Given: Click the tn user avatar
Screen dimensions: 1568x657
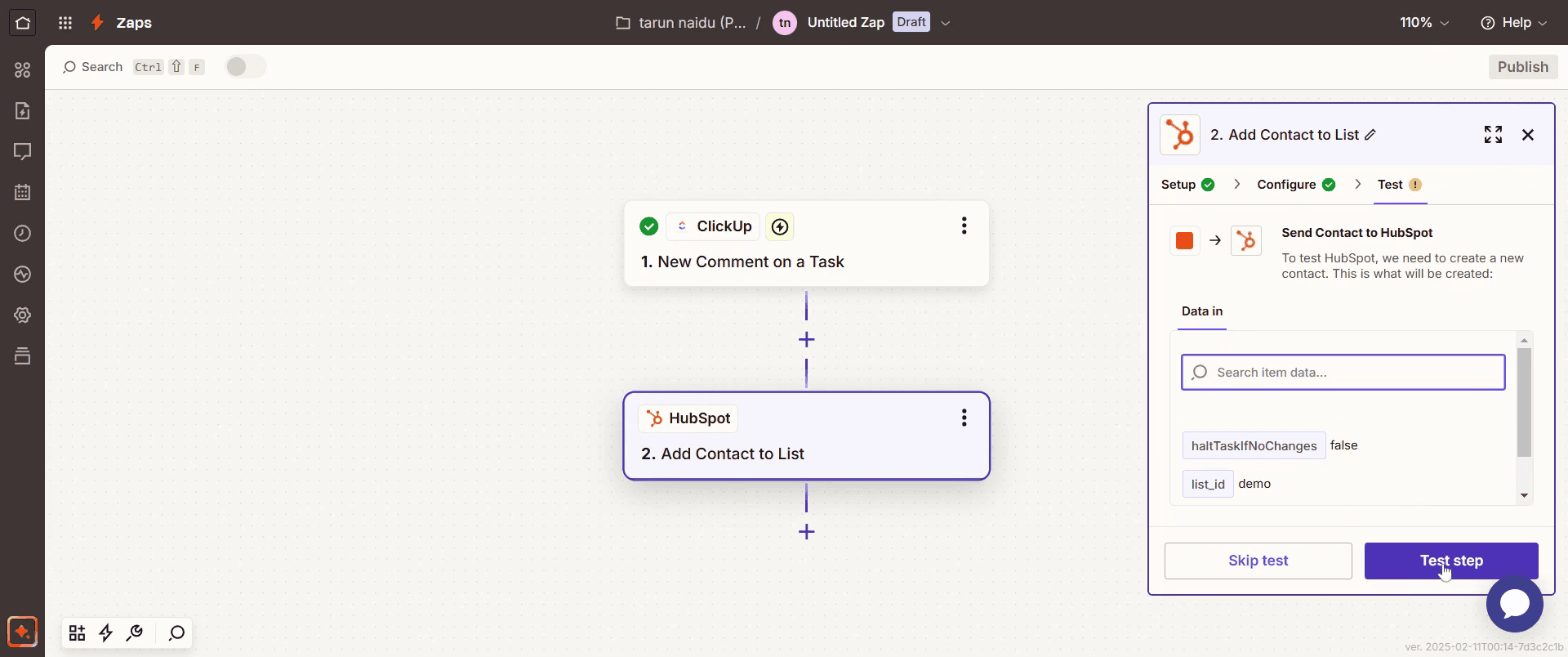Looking at the screenshot, I should tap(785, 23).
